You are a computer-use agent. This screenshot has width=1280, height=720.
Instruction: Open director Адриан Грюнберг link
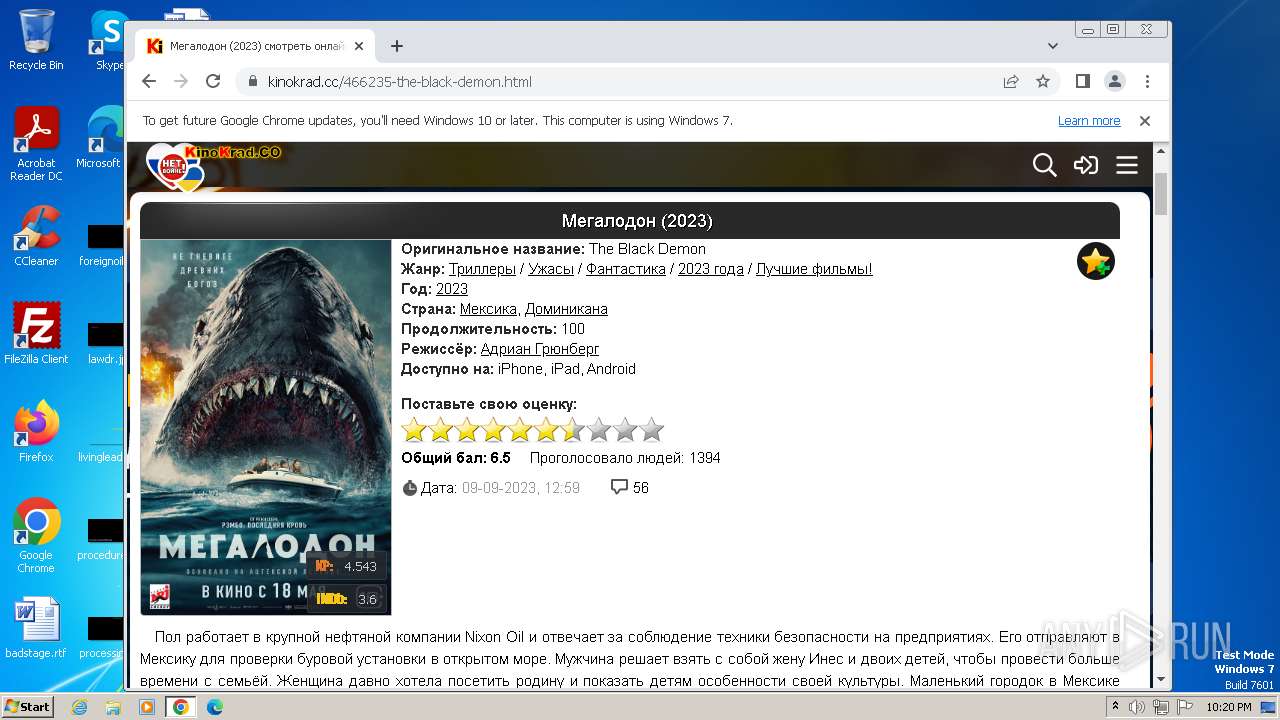(540, 349)
